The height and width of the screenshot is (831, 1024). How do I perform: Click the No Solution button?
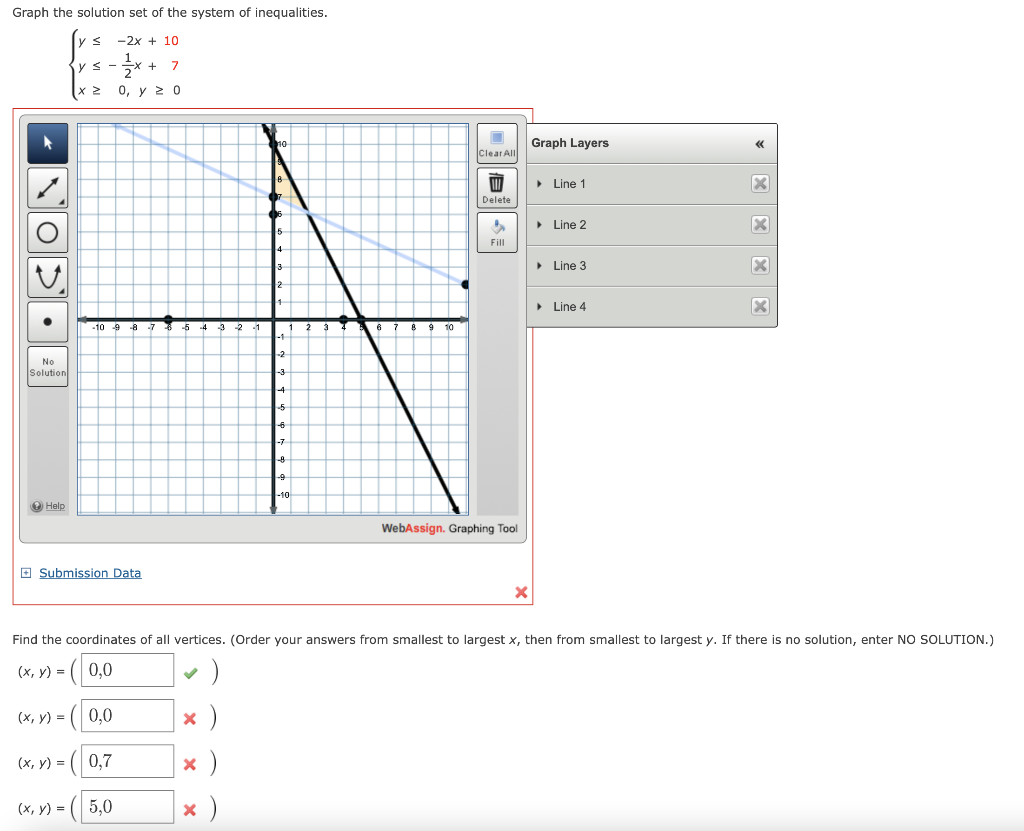[x=46, y=366]
